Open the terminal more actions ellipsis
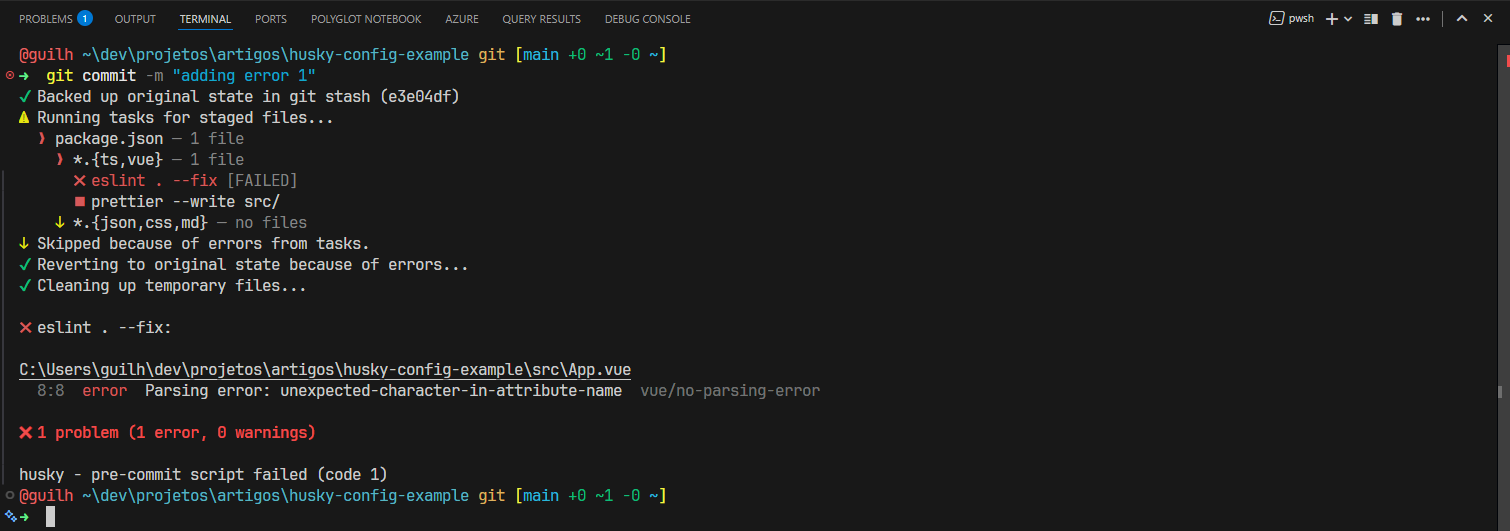The image size is (1510, 531). coord(1423,19)
